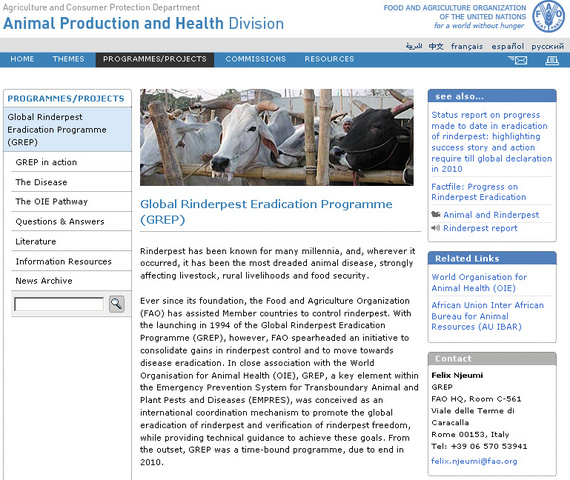Screen dimensions: 570x480
Task: Click the sidebar search text field
Action: [x=59, y=304]
